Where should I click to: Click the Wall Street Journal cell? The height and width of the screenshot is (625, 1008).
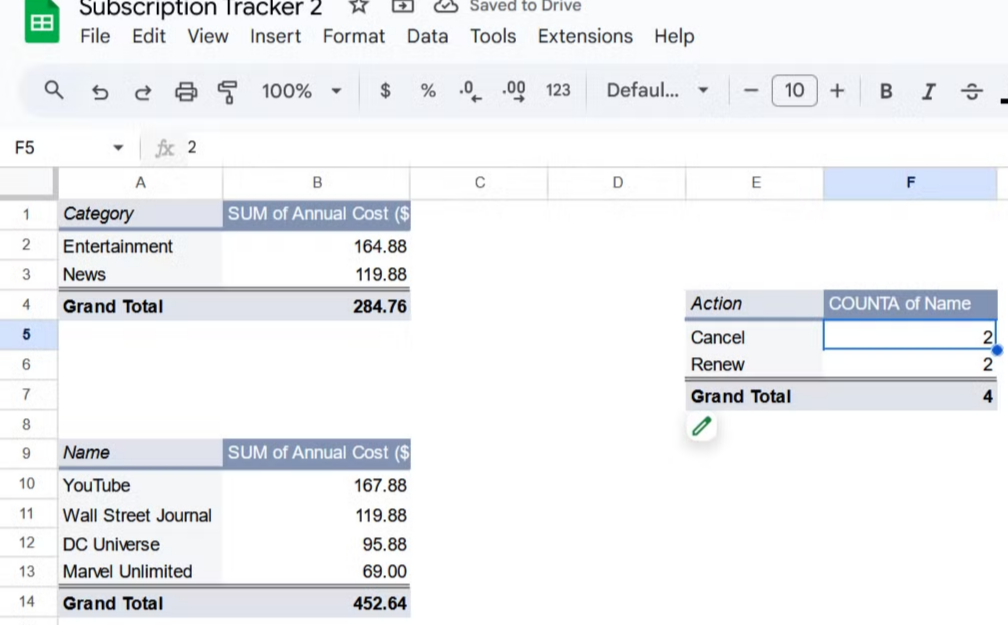pos(140,515)
